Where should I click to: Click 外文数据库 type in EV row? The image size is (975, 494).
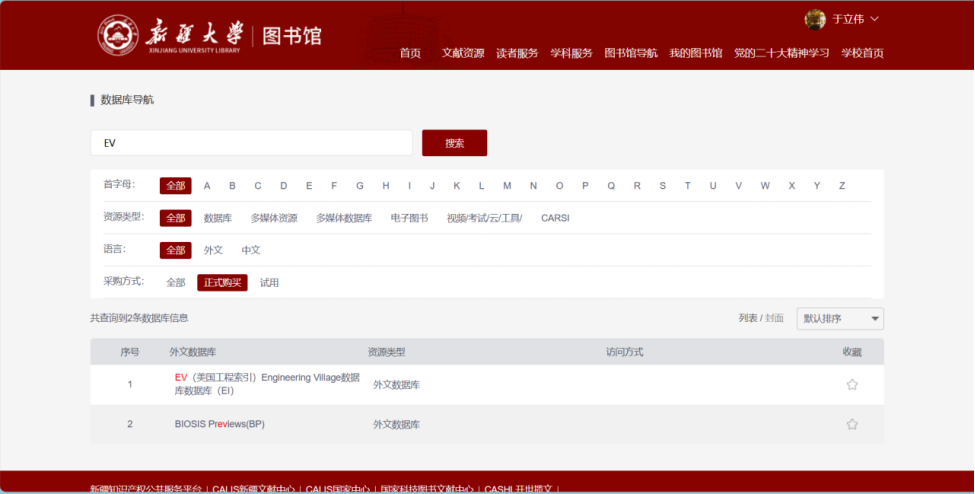[396, 384]
